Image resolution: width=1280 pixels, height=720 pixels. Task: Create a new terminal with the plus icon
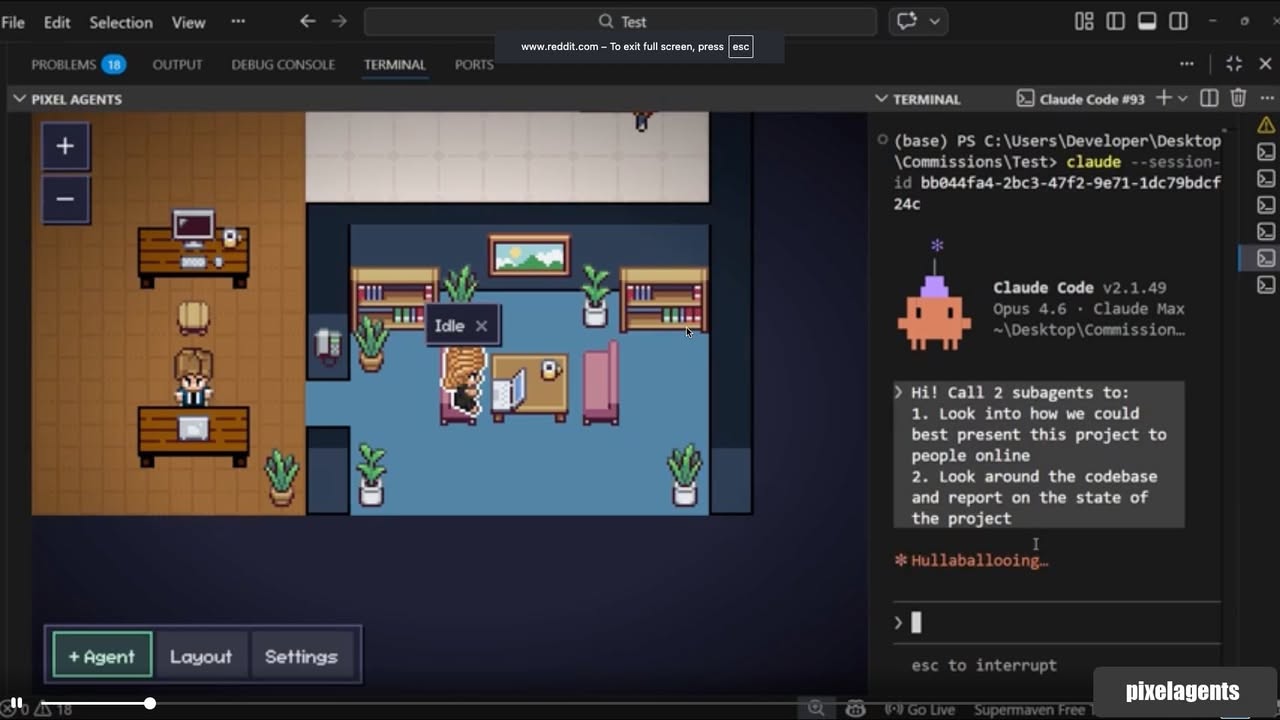click(x=1164, y=98)
